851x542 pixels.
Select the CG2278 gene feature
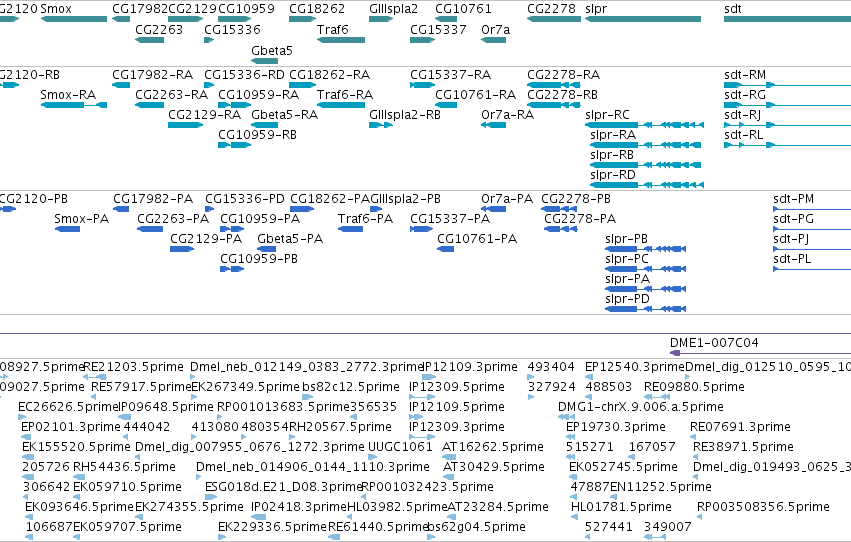point(554,20)
